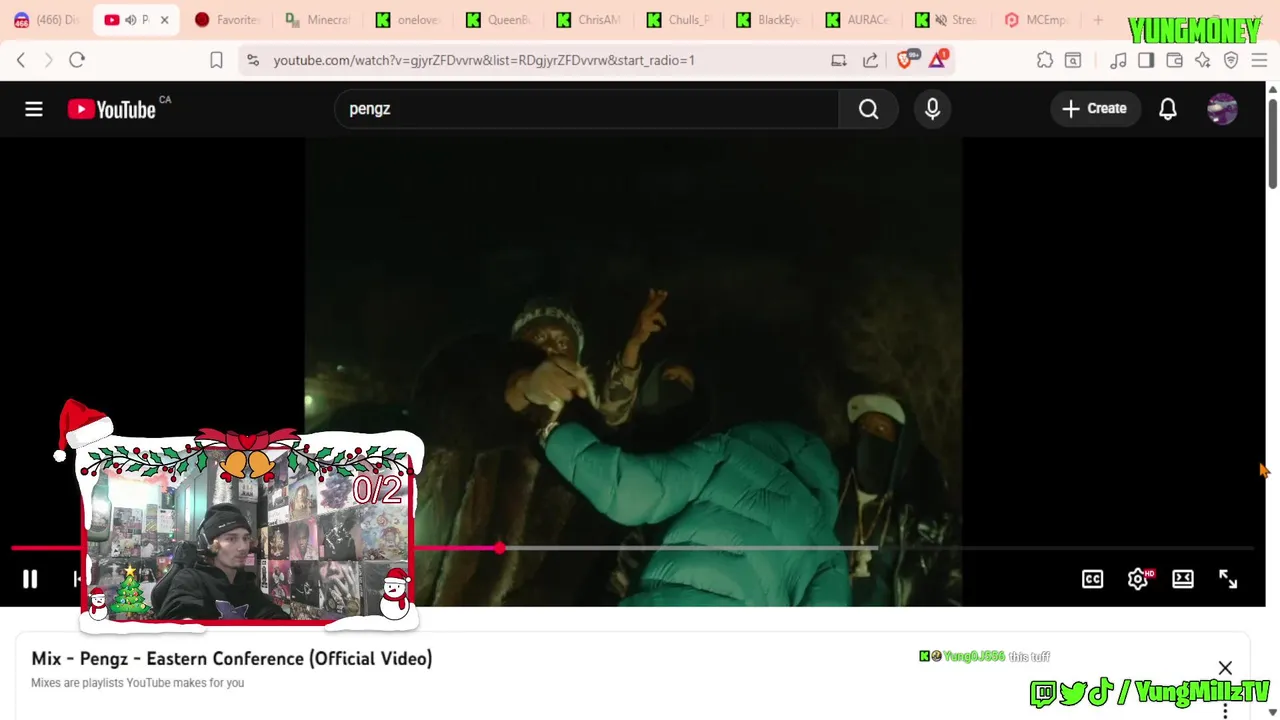The height and width of the screenshot is (720, 1280).
Task: Click into the search field containing pengz
Action: 587,109
